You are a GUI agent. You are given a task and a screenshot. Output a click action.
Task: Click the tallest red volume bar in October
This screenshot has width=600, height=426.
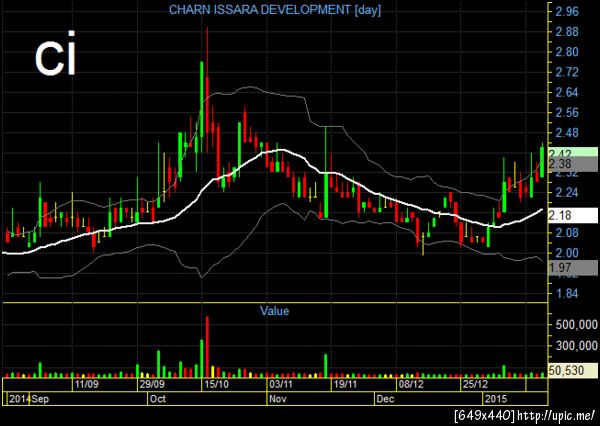pos(207,347)
